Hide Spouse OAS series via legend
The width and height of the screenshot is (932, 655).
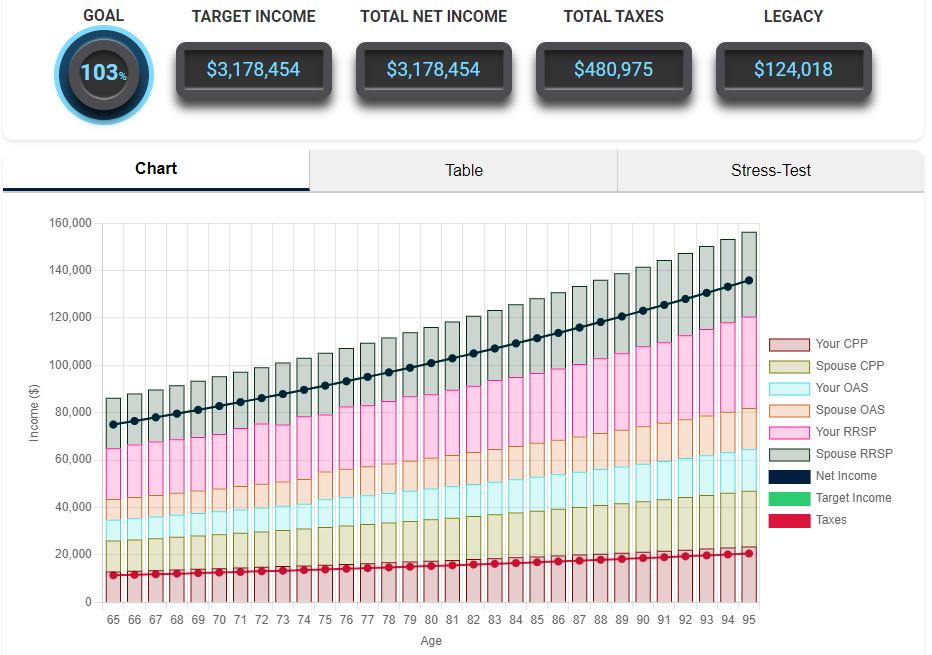coord(789,410)
